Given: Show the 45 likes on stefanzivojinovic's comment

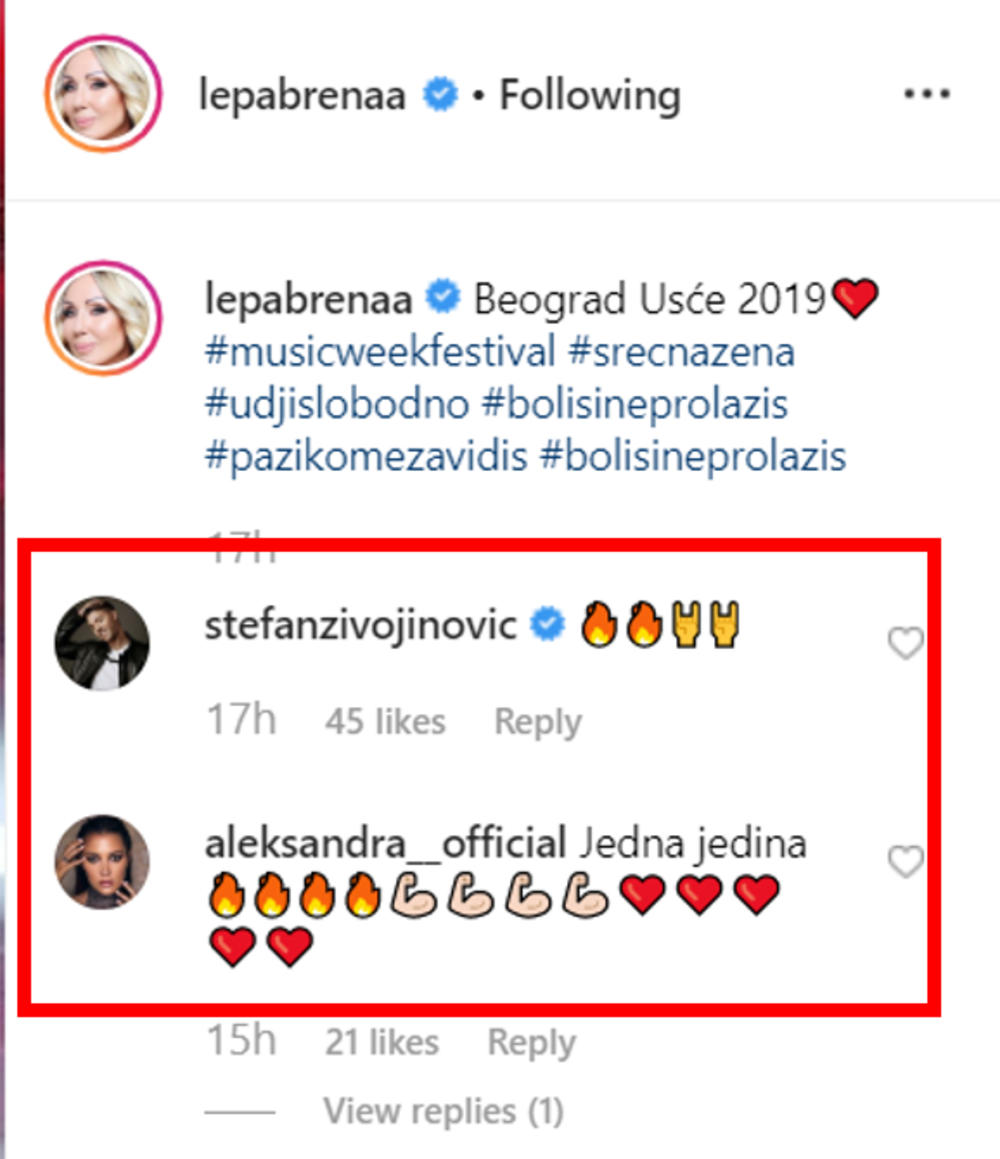Looking at the screenshot, I should pyautogui.click(x=385, y=722).
